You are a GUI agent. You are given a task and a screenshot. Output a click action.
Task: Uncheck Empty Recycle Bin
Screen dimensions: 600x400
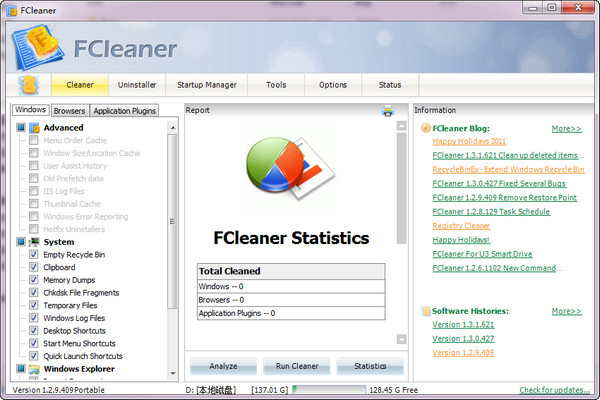tap(34, 255)
